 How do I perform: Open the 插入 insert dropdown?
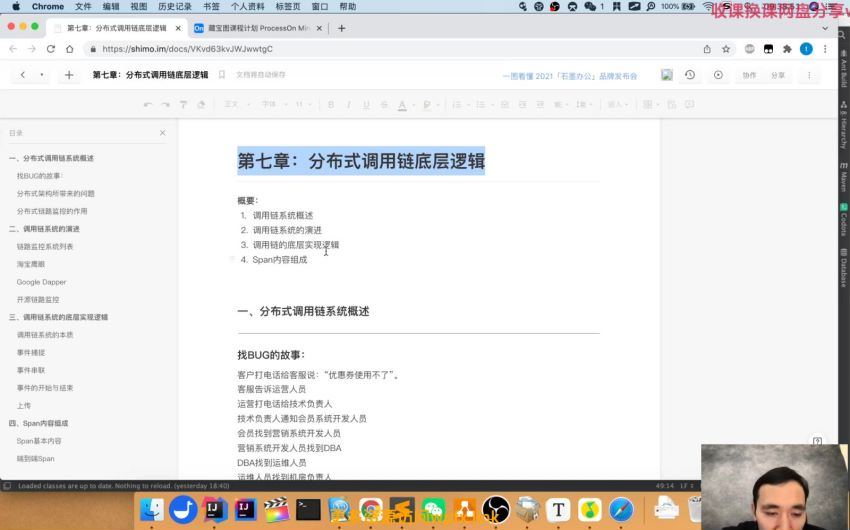point(617,105)
